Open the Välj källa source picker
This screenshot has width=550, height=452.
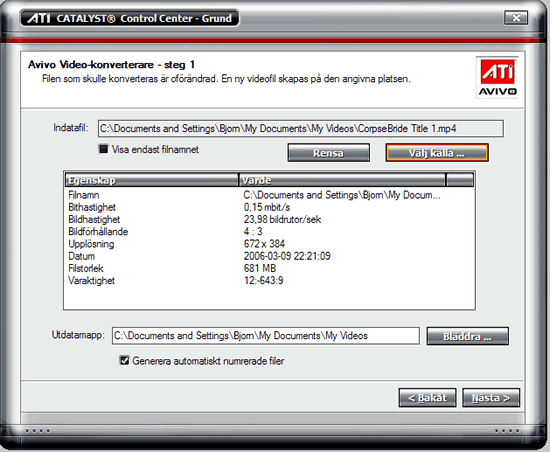[437, 153]
